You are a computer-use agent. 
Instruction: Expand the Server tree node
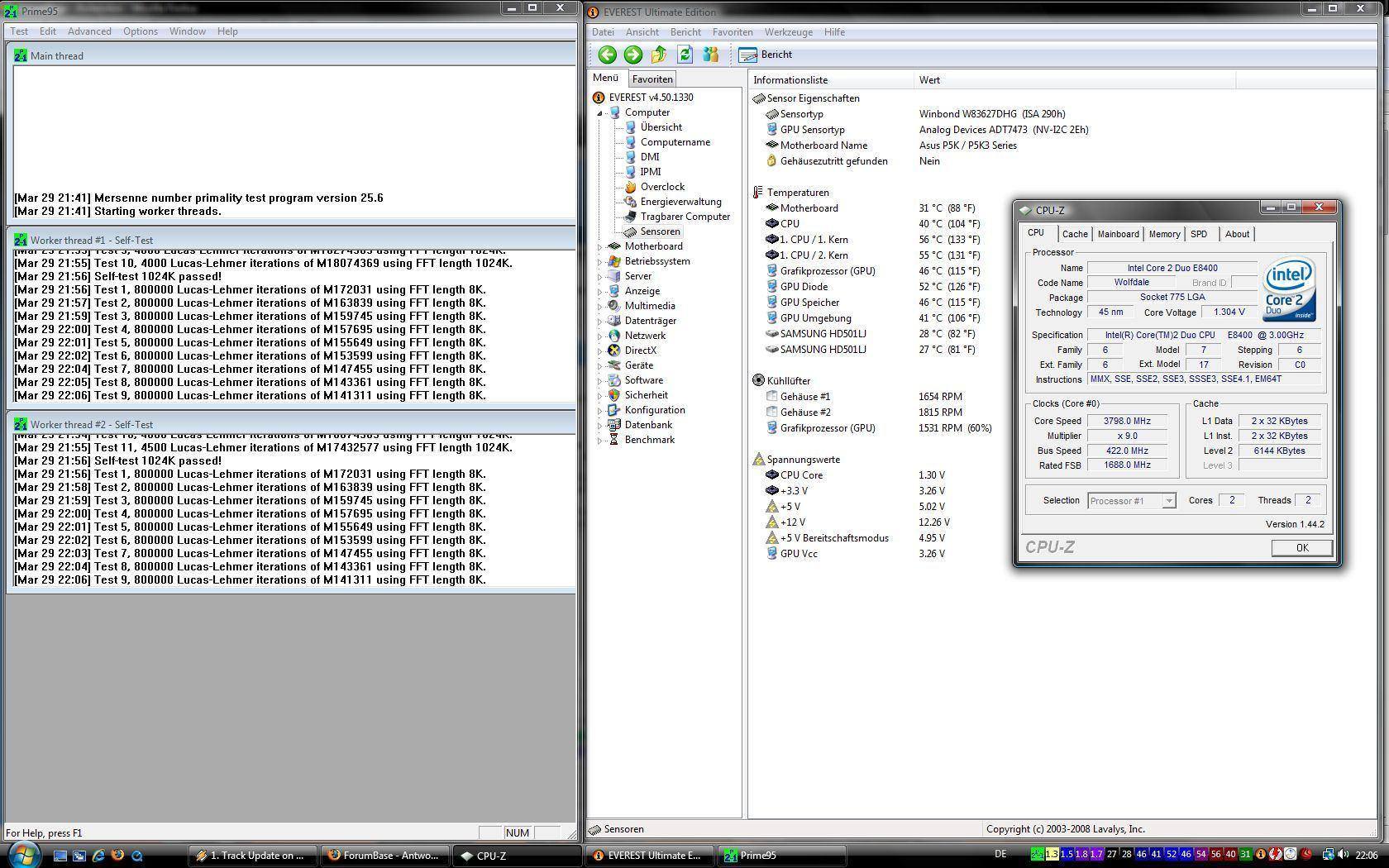click(x=599, y=276)
